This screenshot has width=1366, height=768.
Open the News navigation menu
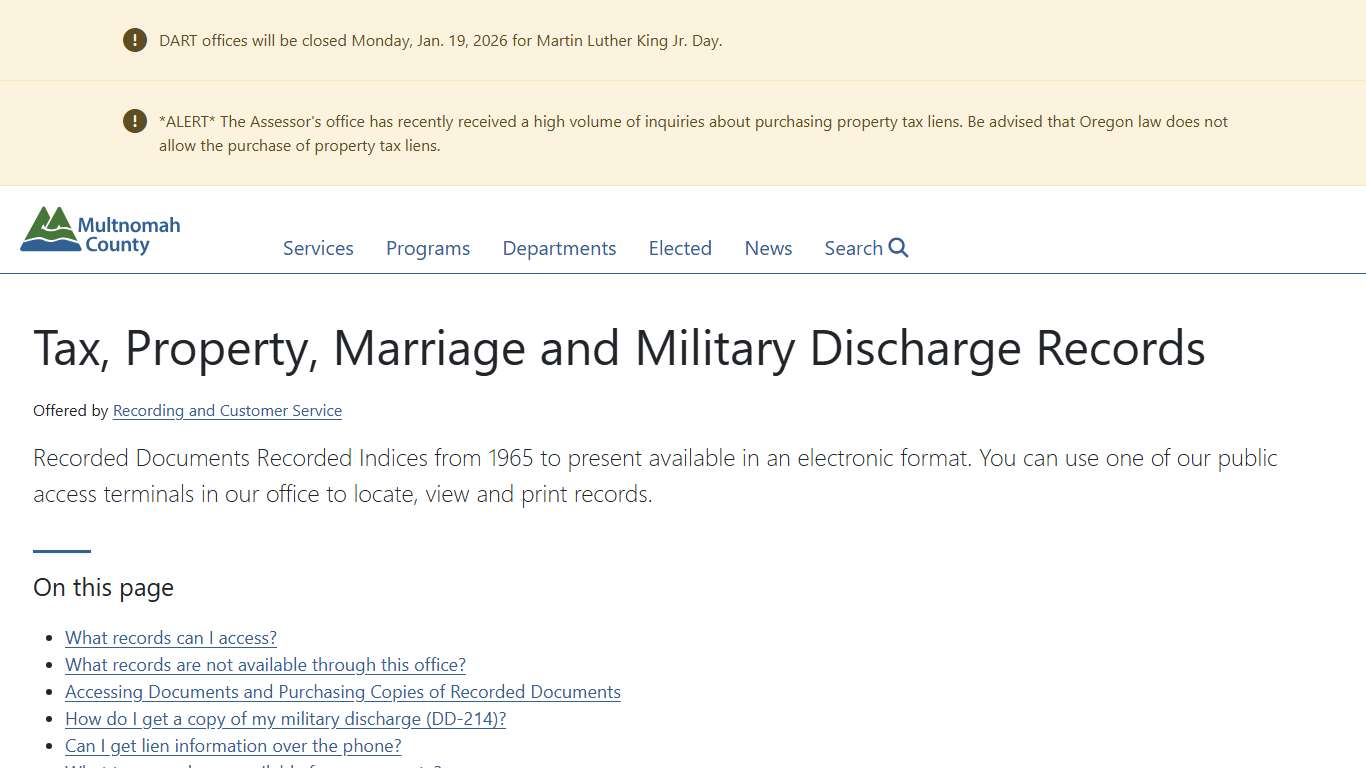point(767,248)
